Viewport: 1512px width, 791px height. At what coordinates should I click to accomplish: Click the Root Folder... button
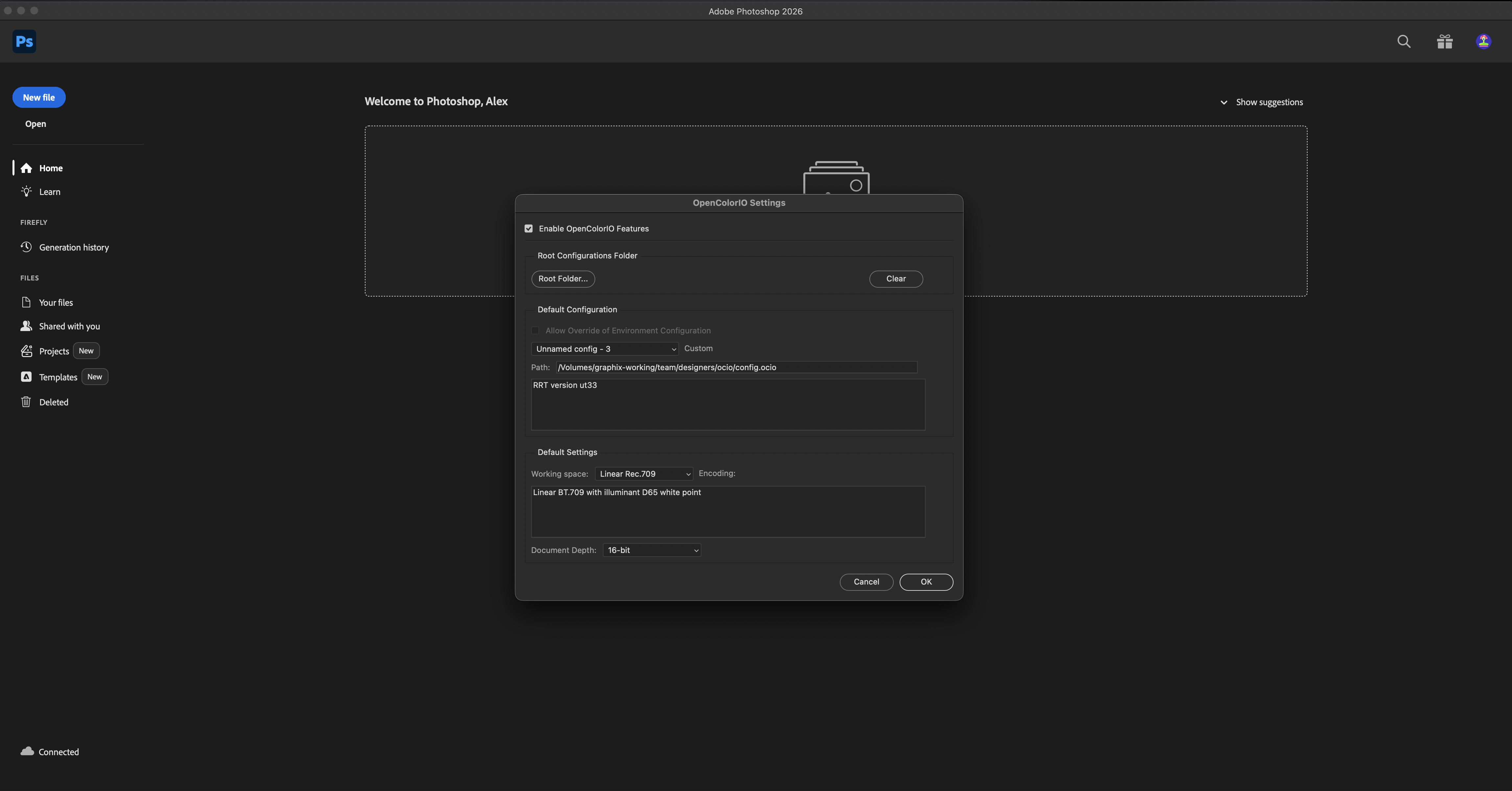[563, 279]
